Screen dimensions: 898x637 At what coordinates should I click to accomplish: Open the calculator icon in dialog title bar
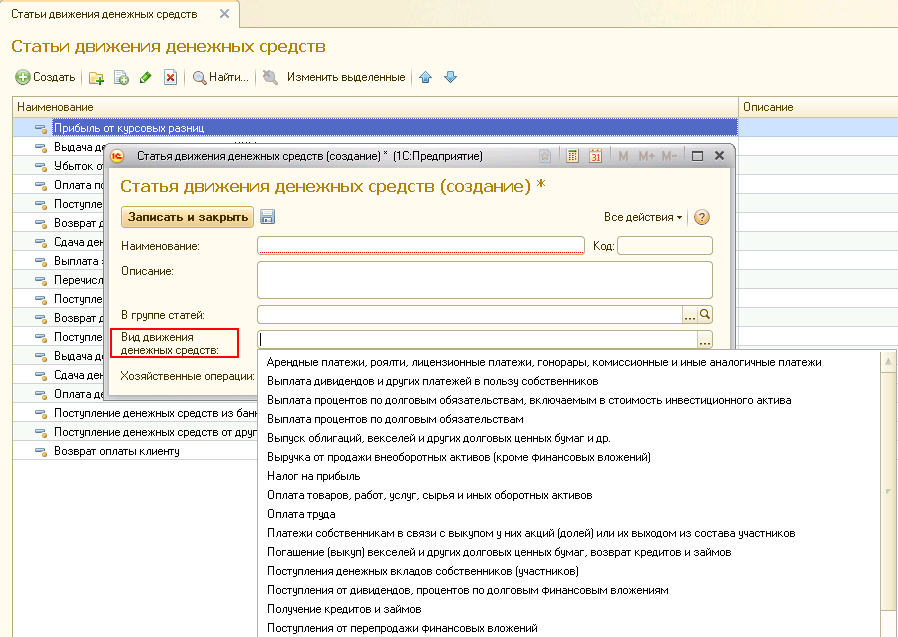572,156
